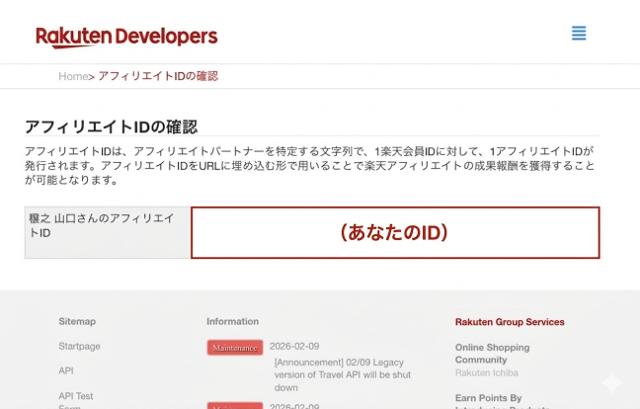
Task: Select the アフィリエイトIDの確認 breadcrumb
Action: pyautogui.click(x=158, y=76)
